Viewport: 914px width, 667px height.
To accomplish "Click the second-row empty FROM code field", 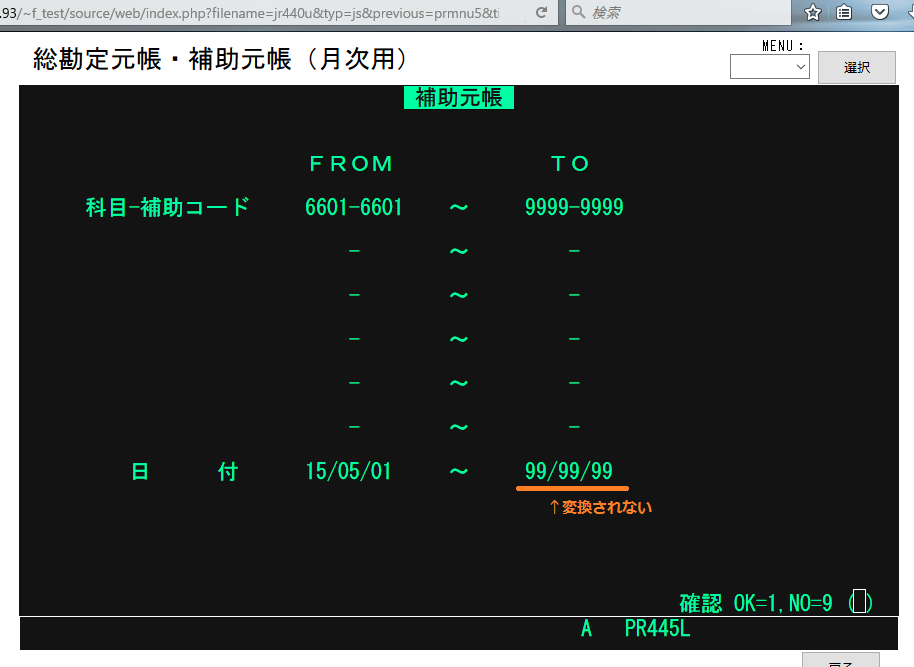I will (x=354, y=251).
